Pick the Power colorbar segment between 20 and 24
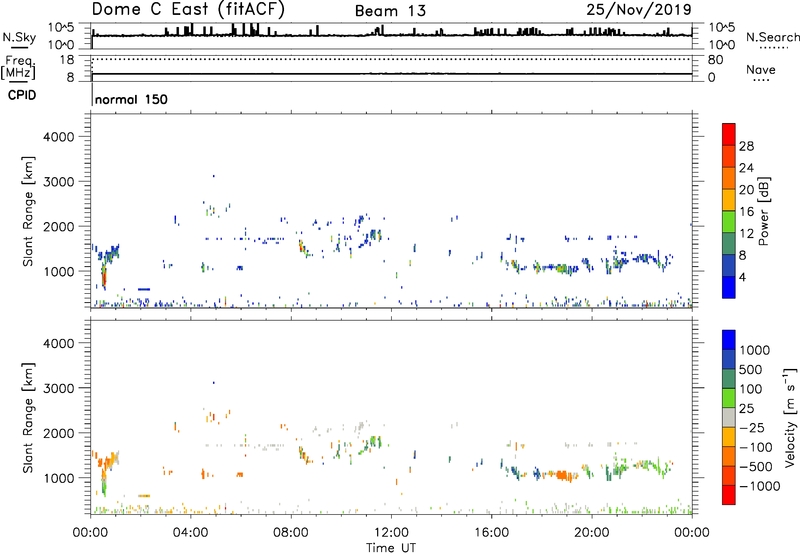The width and height of the screenshot is (800, 554). [729, 178]
